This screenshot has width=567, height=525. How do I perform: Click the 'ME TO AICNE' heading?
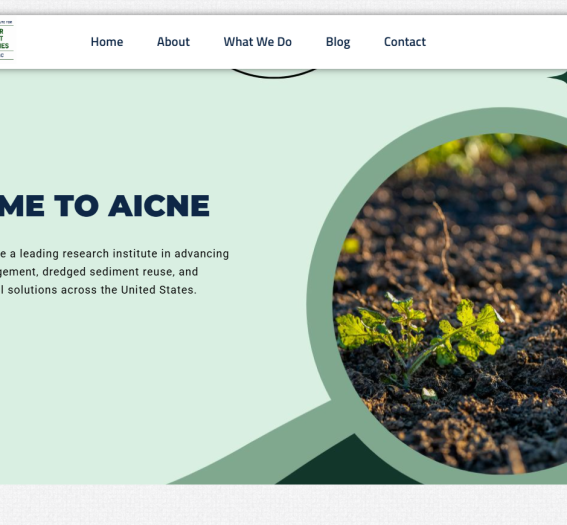pyautogui.click(x=104, y=206)
